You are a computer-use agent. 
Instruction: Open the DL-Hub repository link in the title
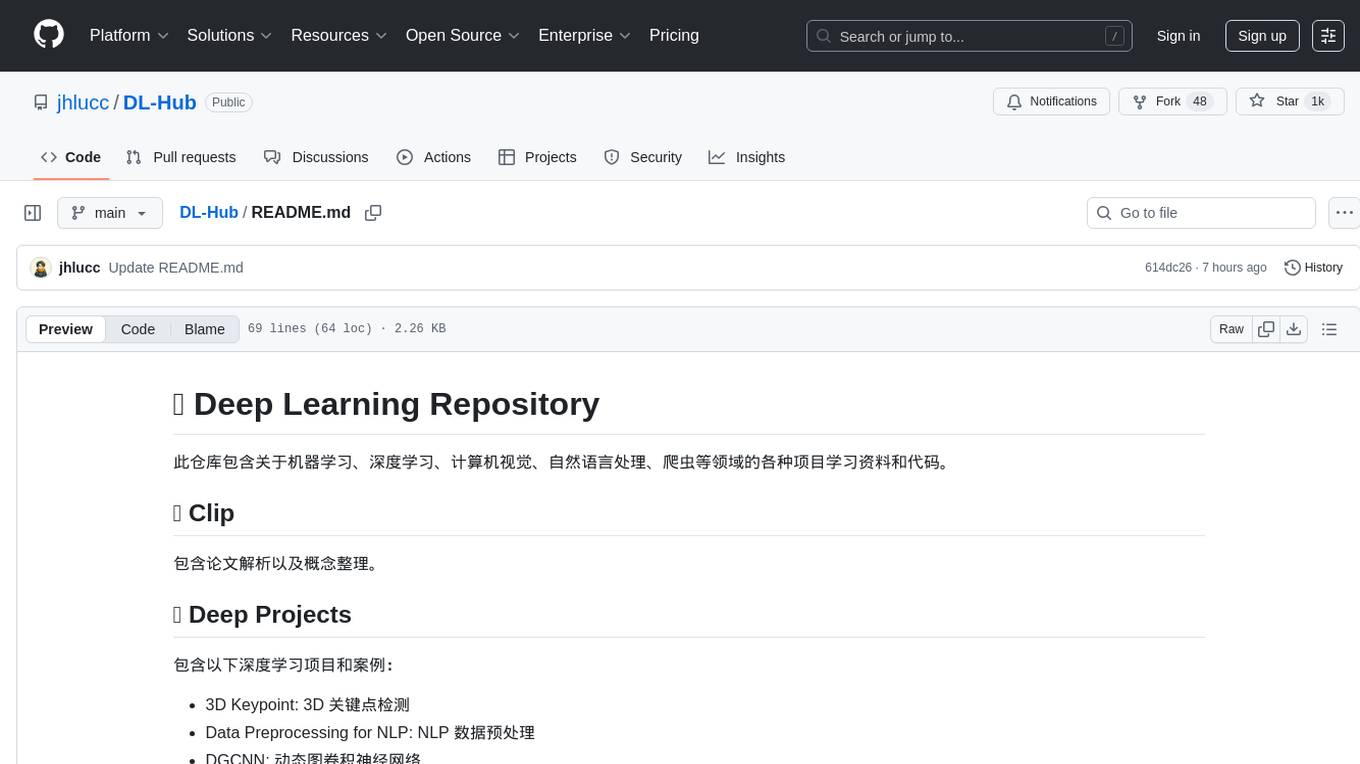(160, 102)
